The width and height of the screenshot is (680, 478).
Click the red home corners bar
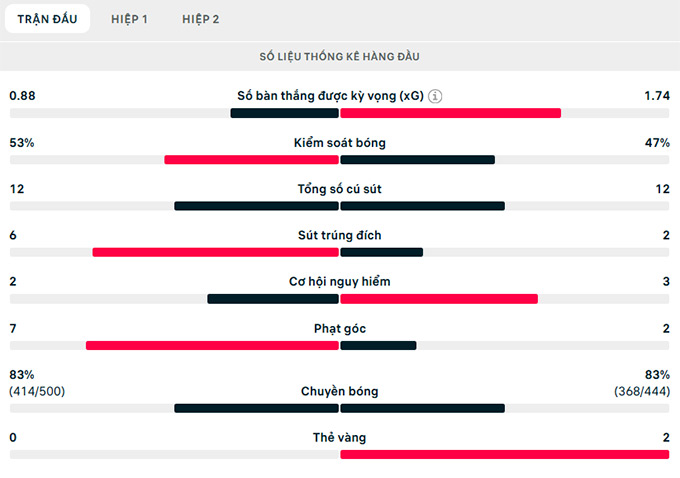pyautogui.click(x=212, y=345)
